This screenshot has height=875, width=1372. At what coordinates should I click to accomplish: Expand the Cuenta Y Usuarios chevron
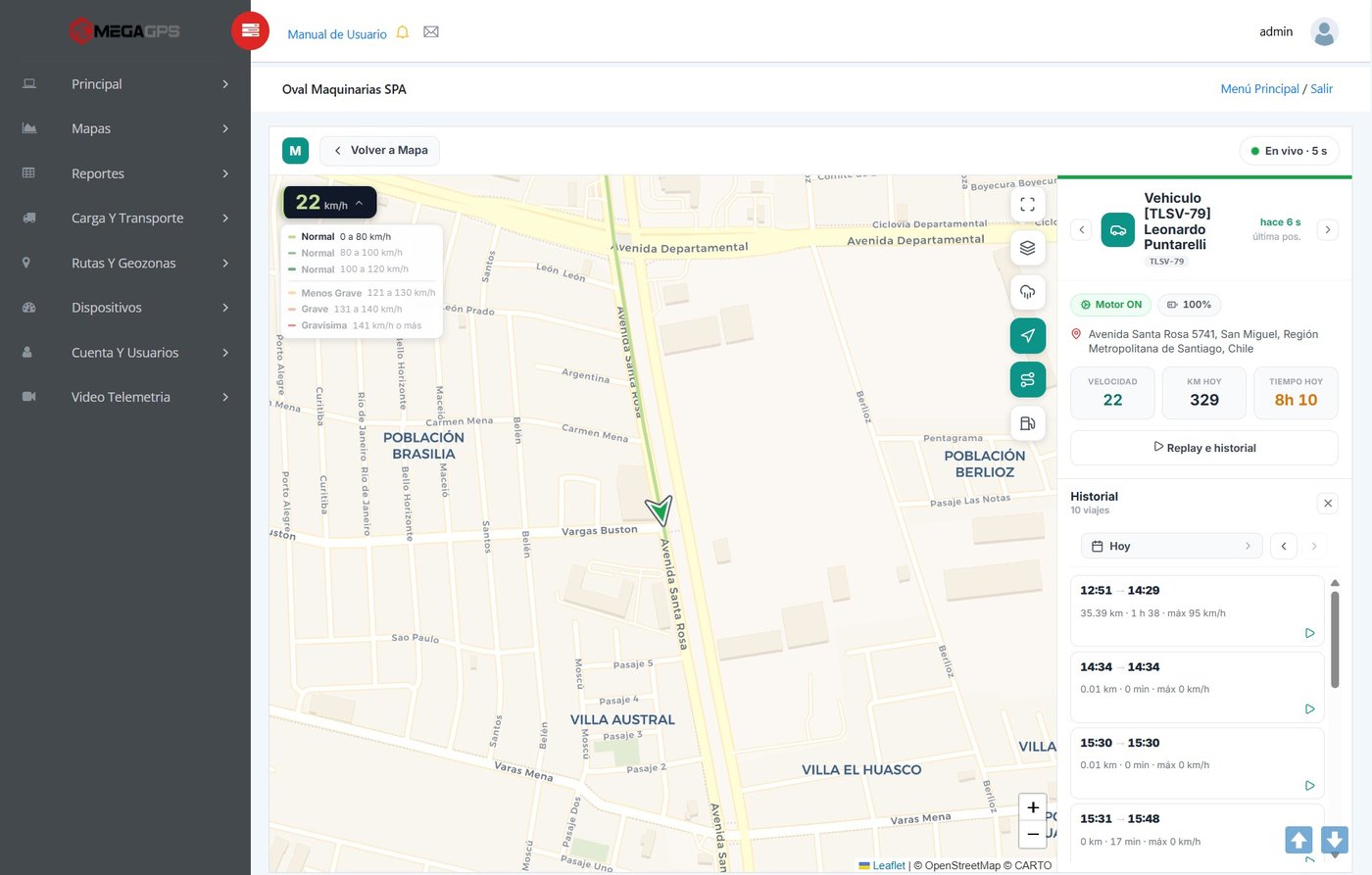[x=225, y=352]
